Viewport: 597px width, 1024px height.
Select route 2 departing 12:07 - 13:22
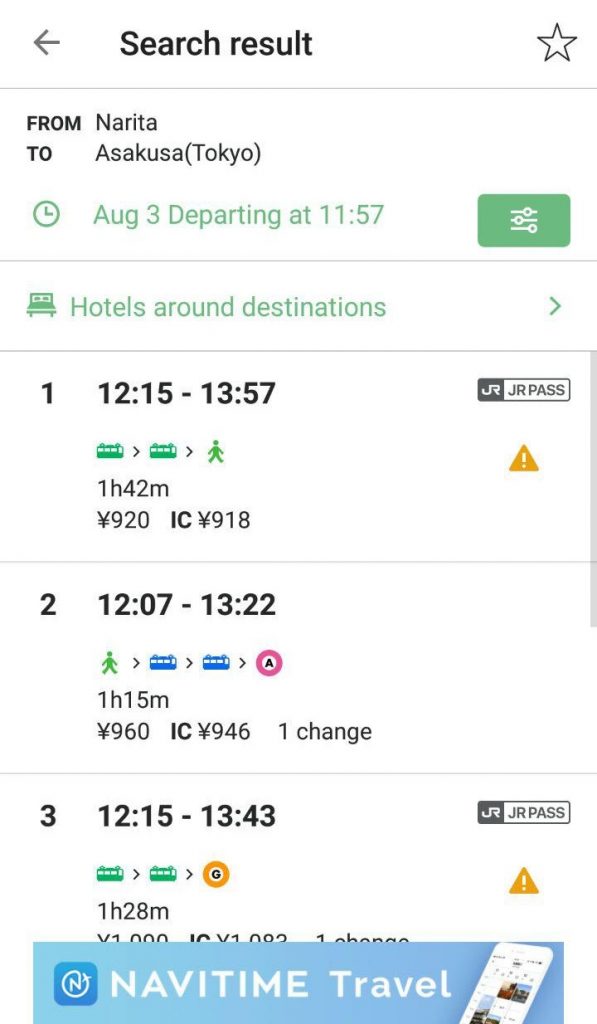click(x=298, y=667)
